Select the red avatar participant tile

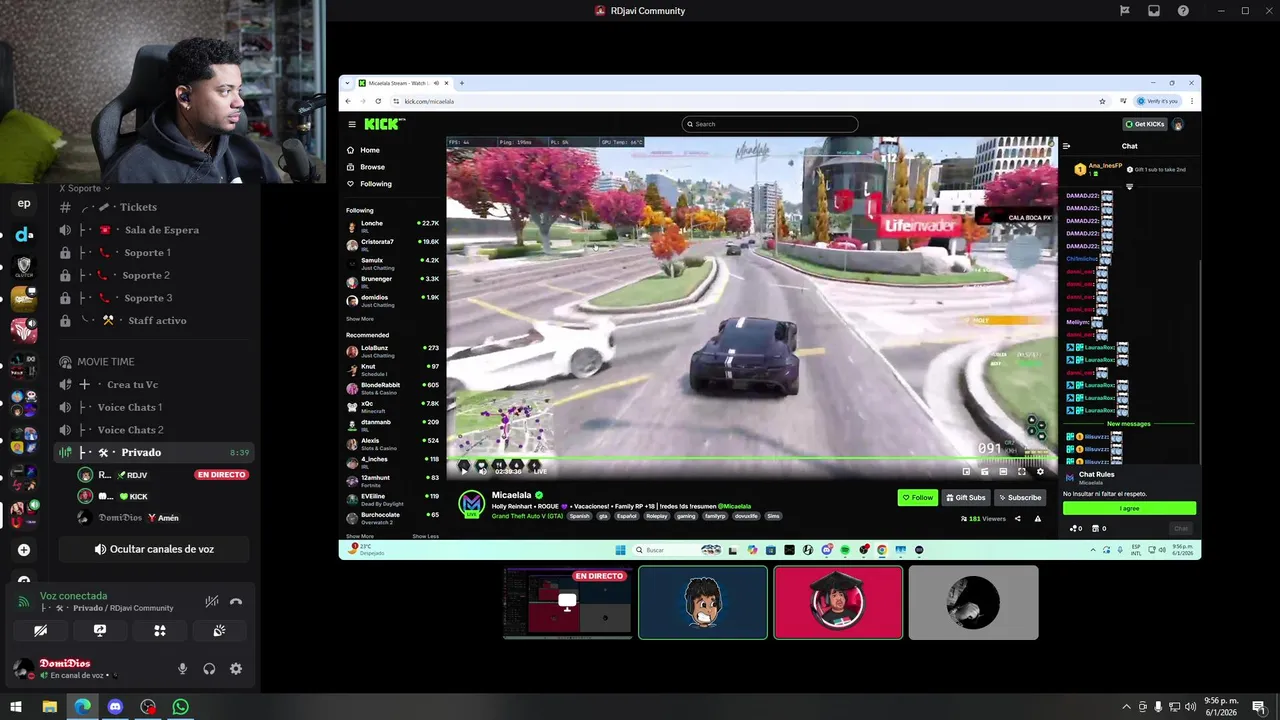838,603
